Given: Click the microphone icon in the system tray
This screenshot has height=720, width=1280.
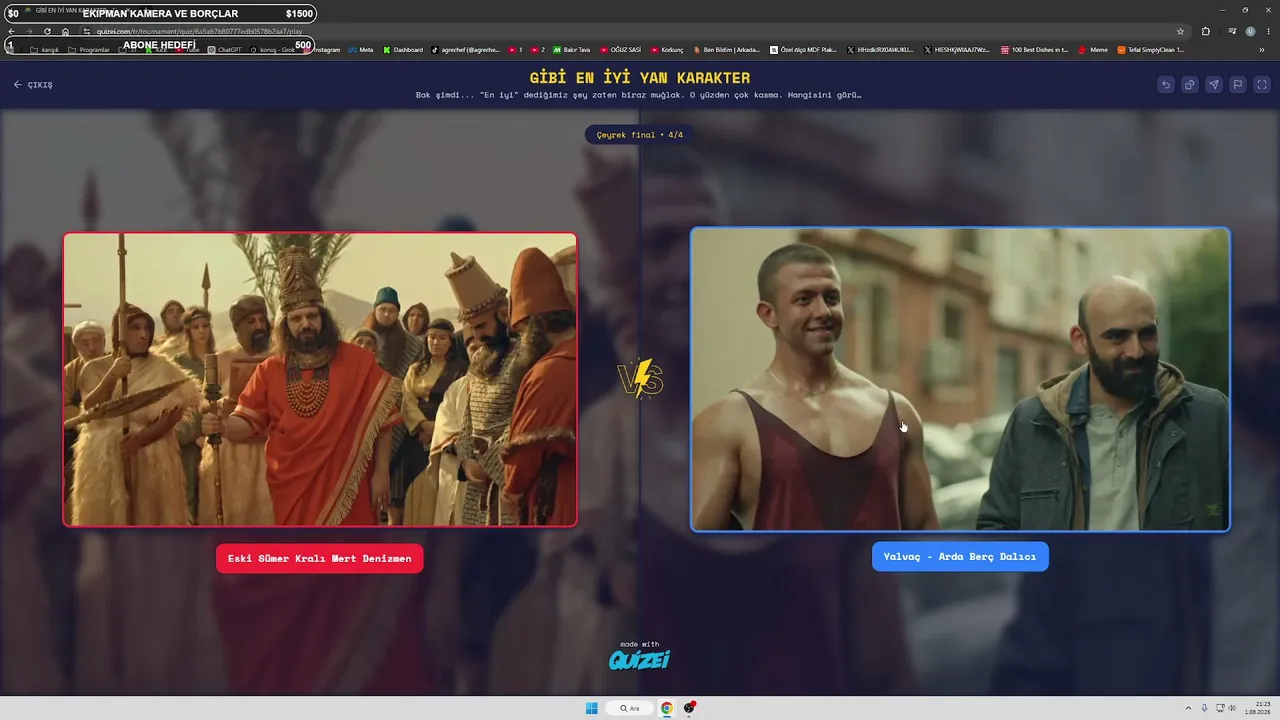Looking at the screenshot, I should (x=1204, y=708).
